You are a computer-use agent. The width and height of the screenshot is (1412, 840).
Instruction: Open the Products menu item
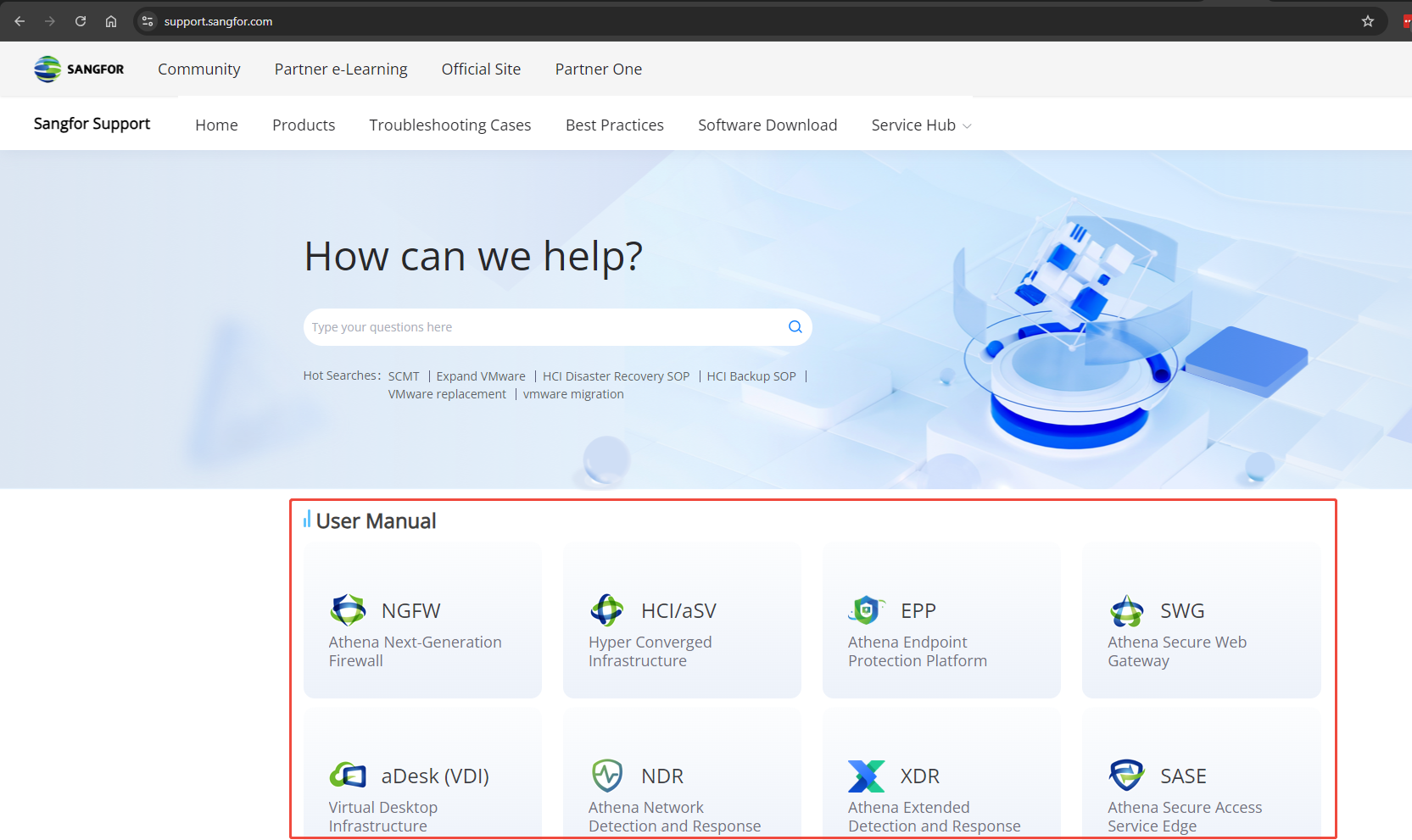304,125
